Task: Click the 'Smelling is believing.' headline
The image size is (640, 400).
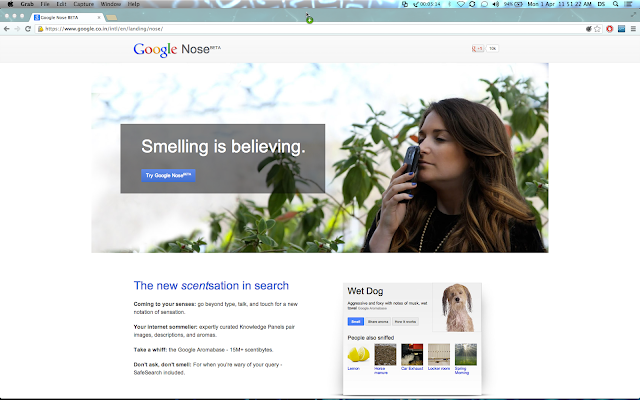Action: tap(223, 147)
